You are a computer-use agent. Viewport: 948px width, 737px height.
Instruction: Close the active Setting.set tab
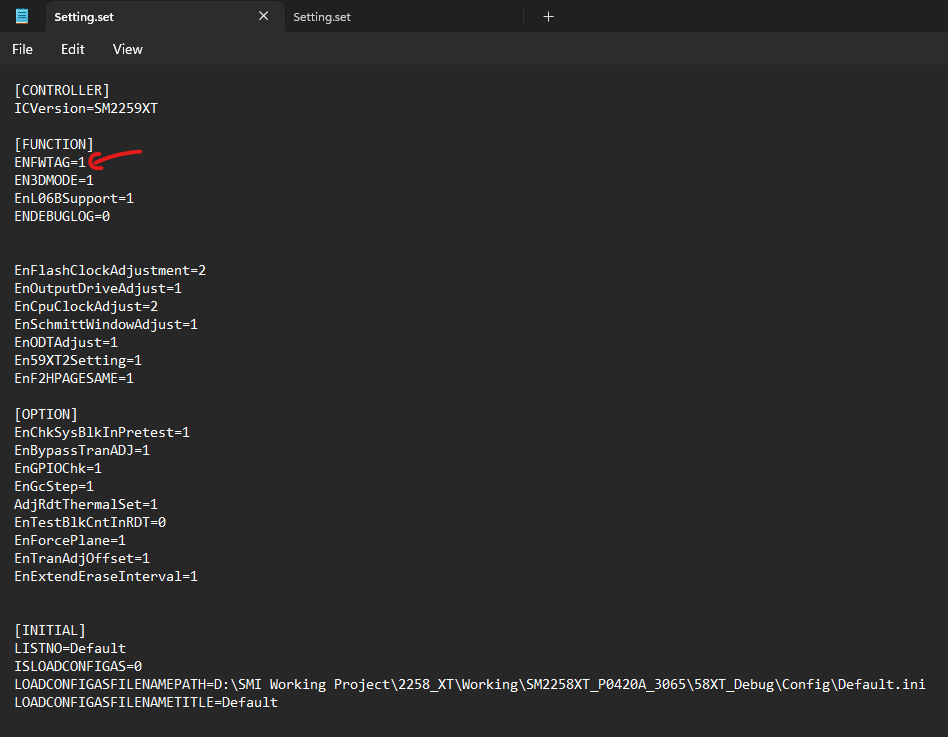(264, 16)
